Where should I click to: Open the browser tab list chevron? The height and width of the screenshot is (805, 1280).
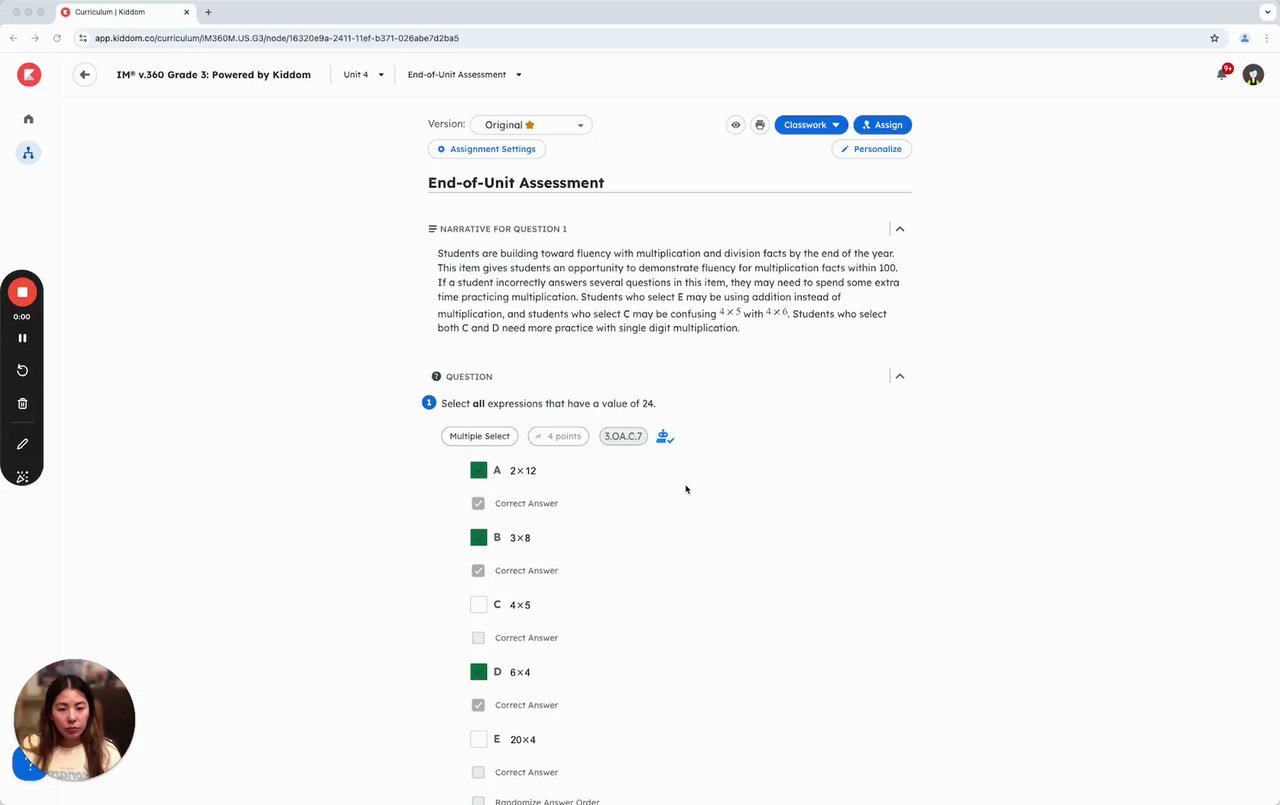point(1267,12)
